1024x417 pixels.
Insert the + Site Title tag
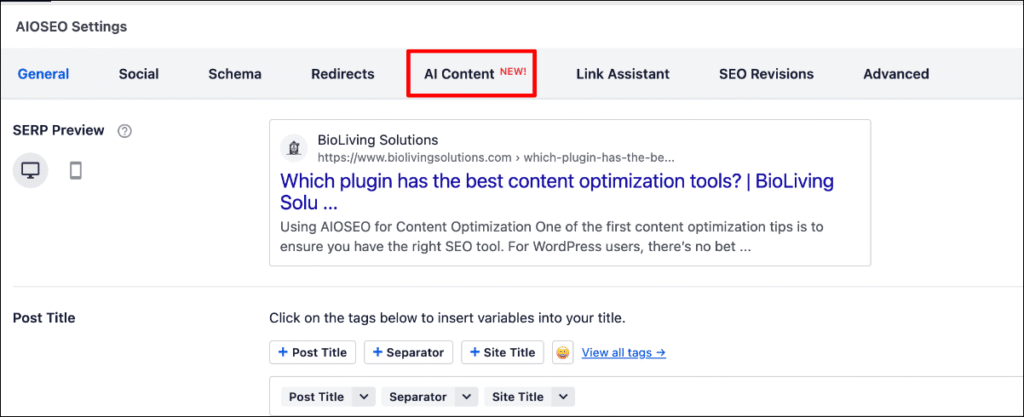502,352
